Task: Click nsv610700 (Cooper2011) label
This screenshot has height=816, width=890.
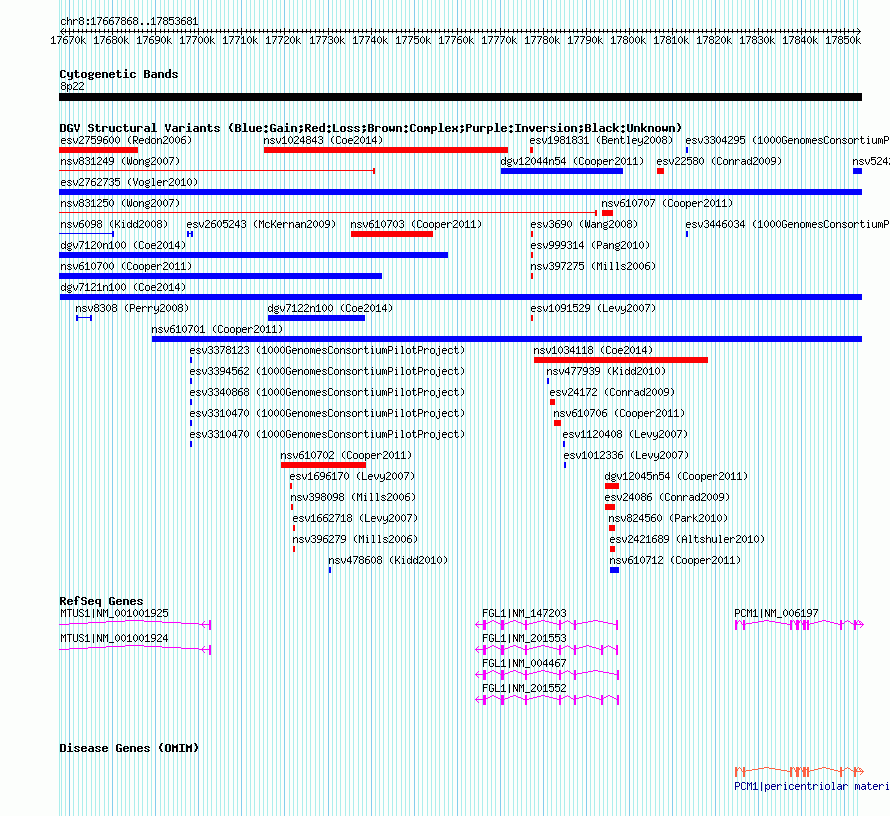Action: (126, 266)
